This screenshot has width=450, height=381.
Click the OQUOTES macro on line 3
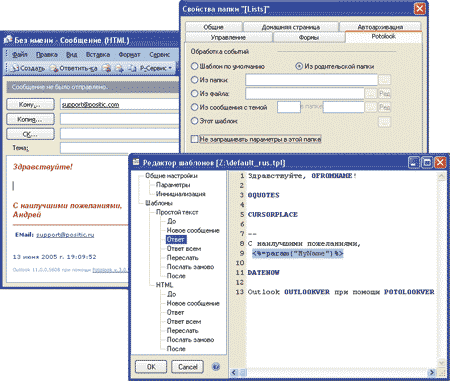click(263, 195)
